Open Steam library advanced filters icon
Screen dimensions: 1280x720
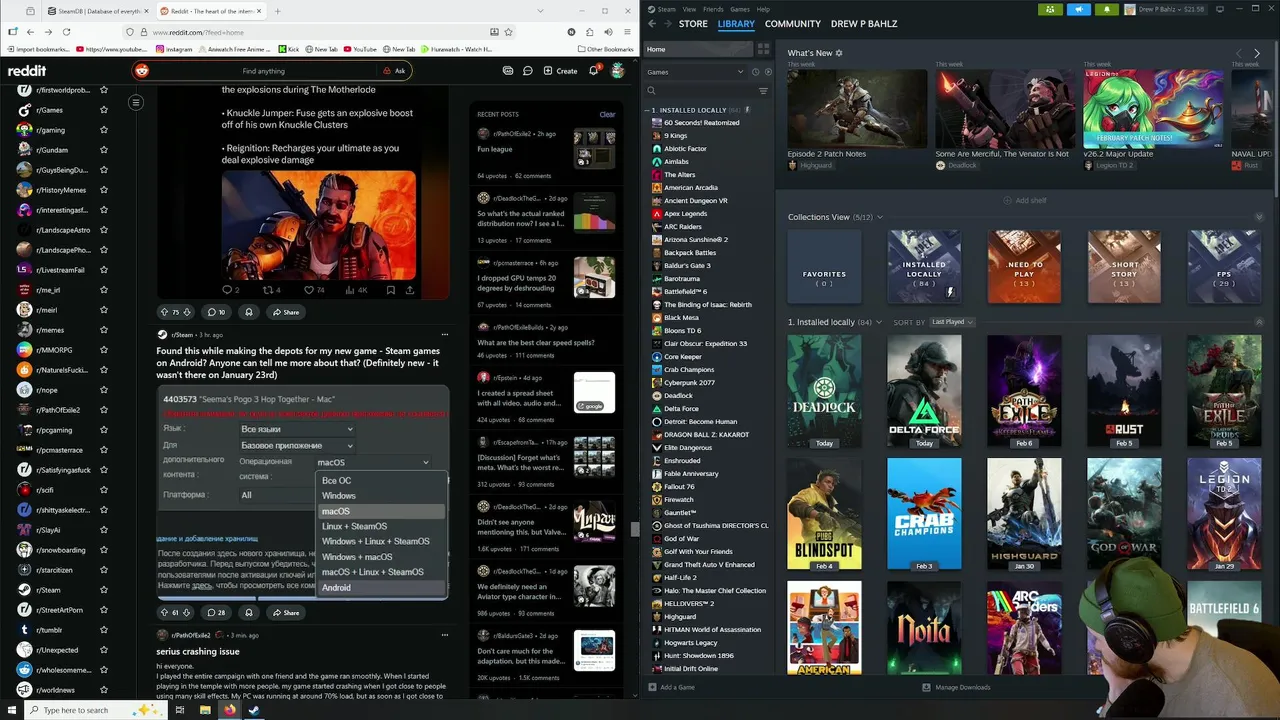(763, 91)
